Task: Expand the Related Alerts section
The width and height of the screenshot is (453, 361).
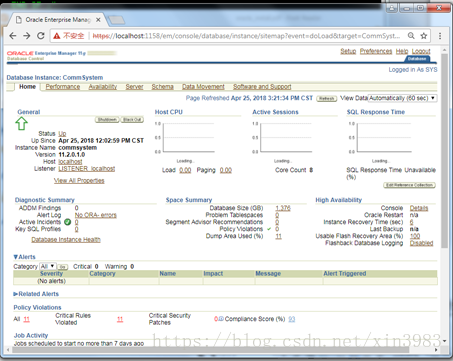Action: (15, 294)
